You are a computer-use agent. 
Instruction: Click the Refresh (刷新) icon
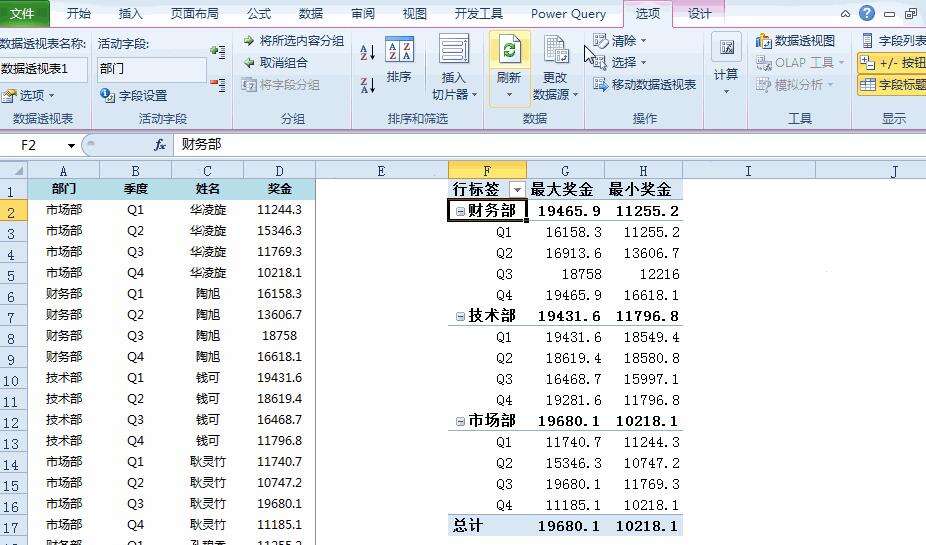pyautogui.click(x=509, y=50)
